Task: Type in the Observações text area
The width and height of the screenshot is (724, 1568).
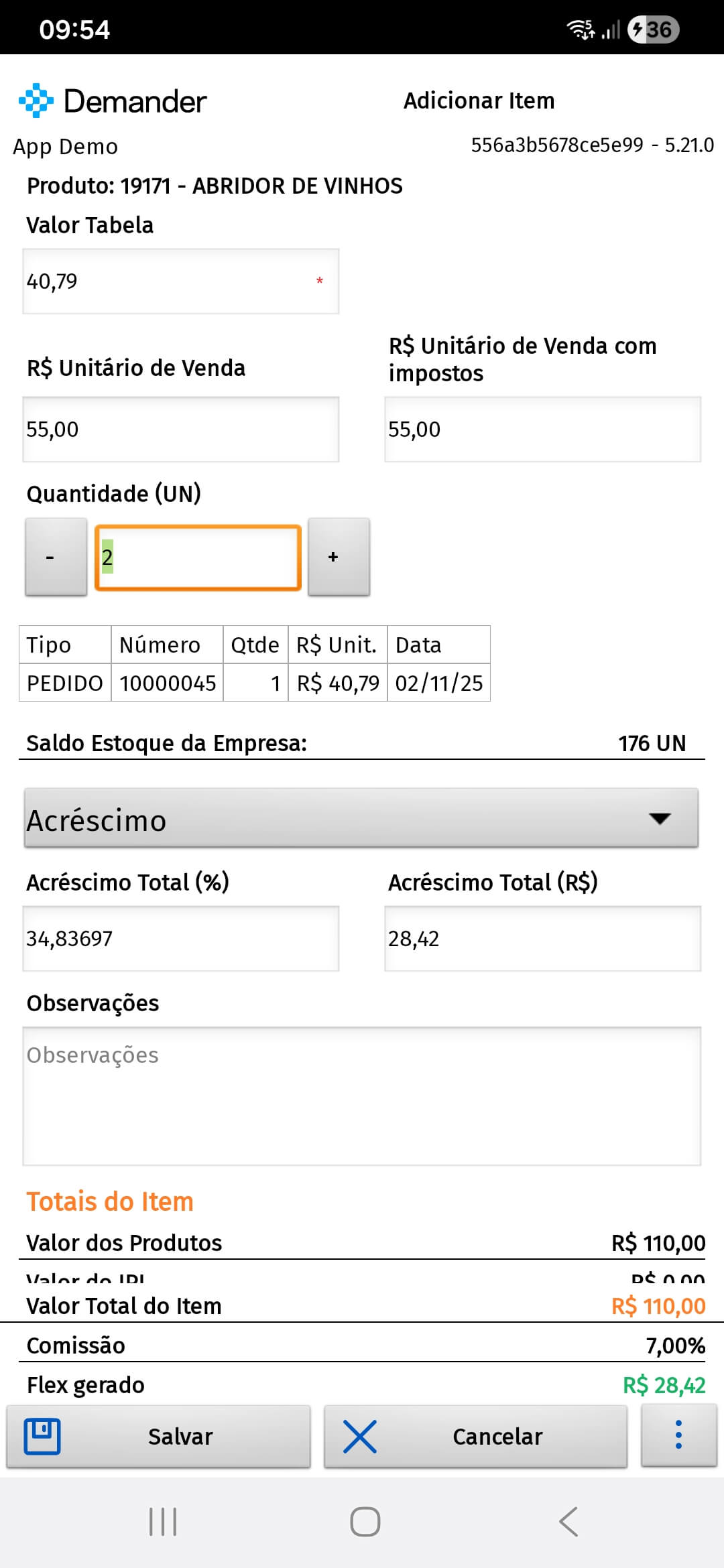Action: 361,1096
